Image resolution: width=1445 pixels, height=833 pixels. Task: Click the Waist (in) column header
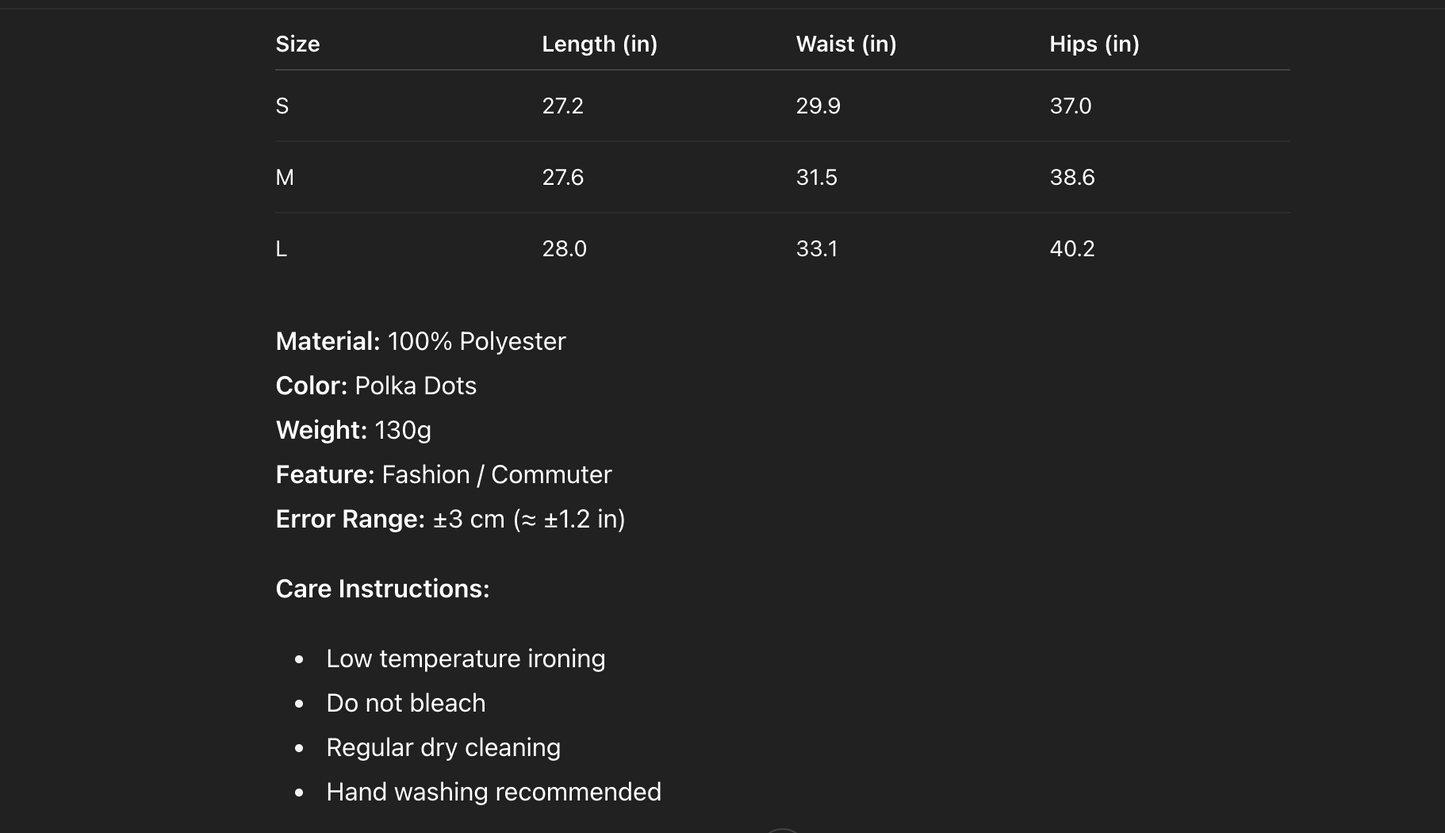(846, 44)
